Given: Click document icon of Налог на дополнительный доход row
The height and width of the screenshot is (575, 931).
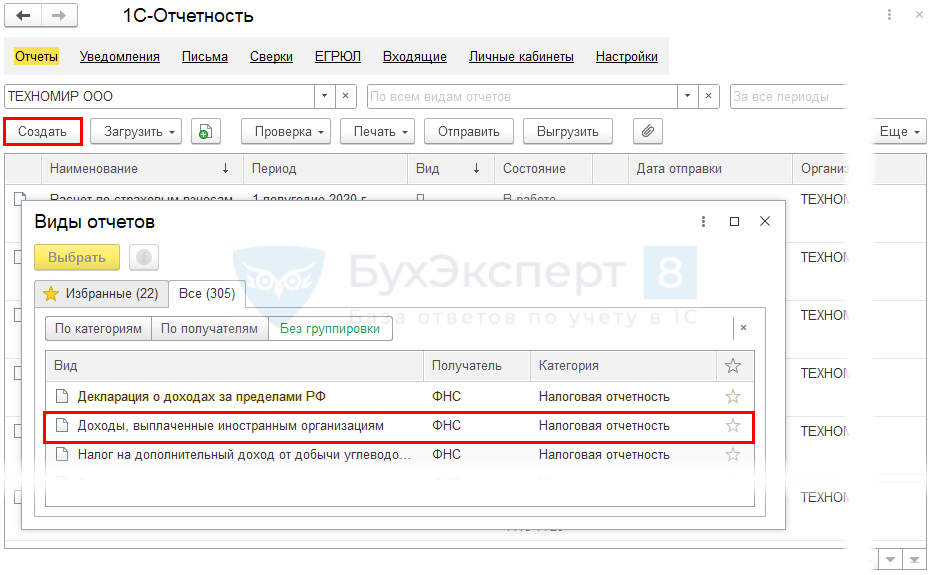Looking at the screenshot, I should tap(61, 454).
